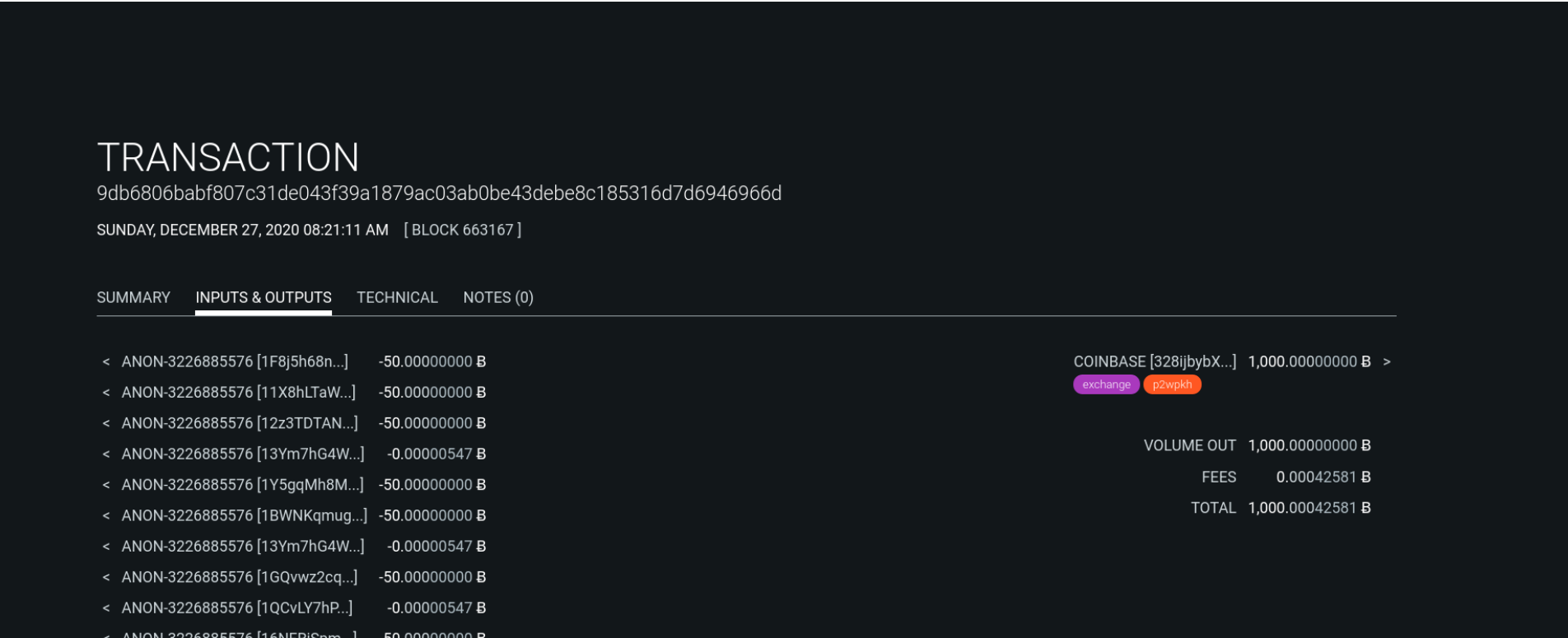1568x638 pixels.
Task: Click the chevron left of 1QCvLY7hP input
Action: [x=106, y=608]
